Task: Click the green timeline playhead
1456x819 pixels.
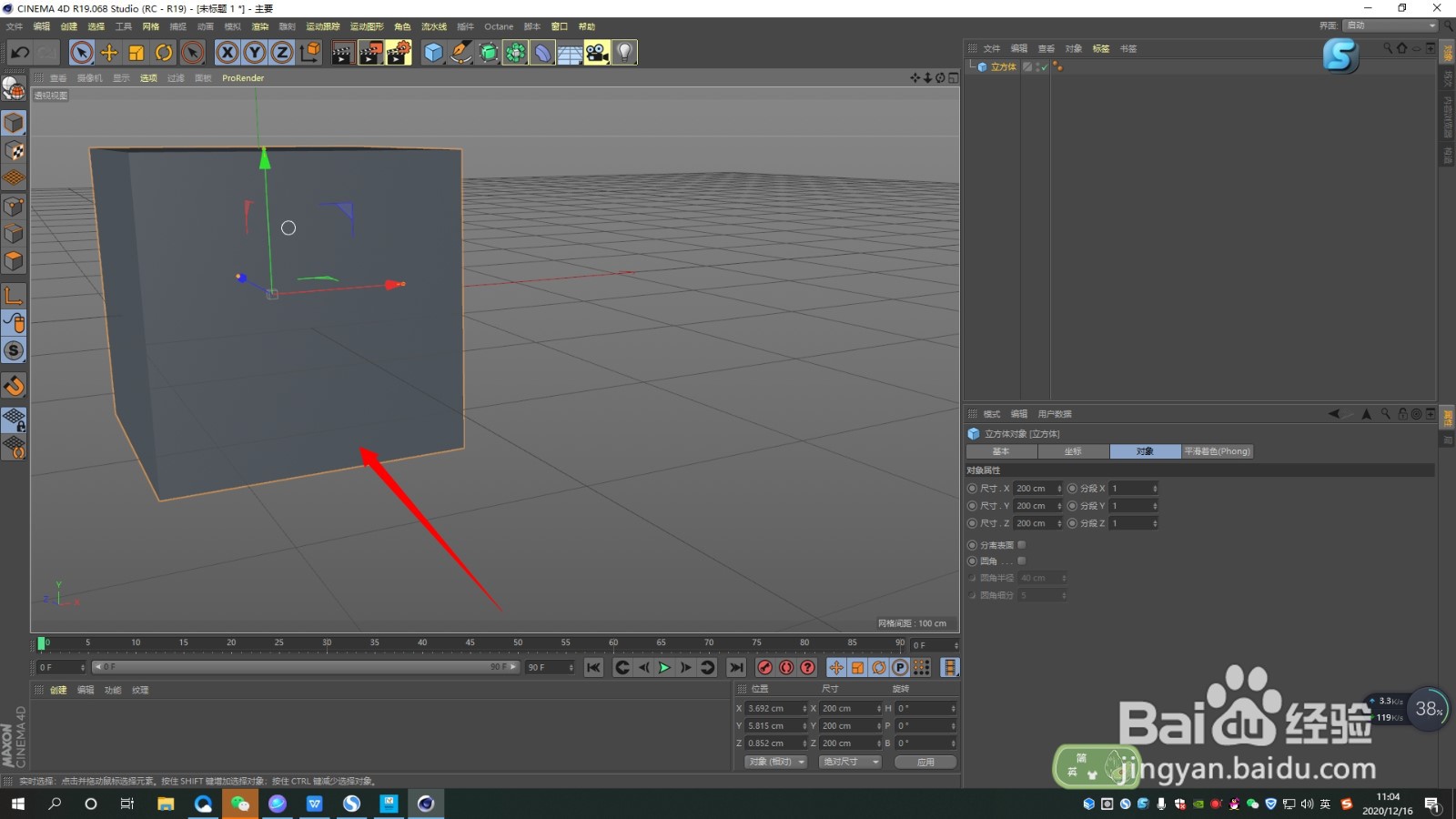Action: pyautogui.click(x=41, y=644)
